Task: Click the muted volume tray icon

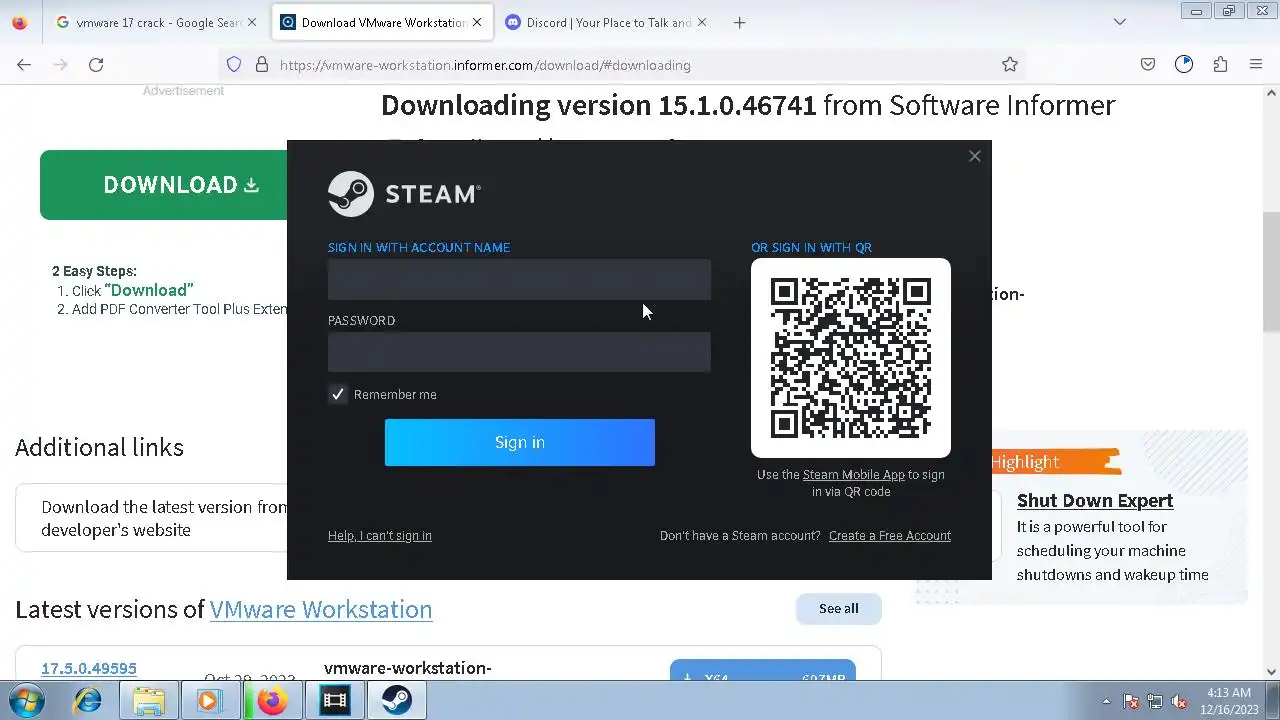Action: coord(1179,701)
